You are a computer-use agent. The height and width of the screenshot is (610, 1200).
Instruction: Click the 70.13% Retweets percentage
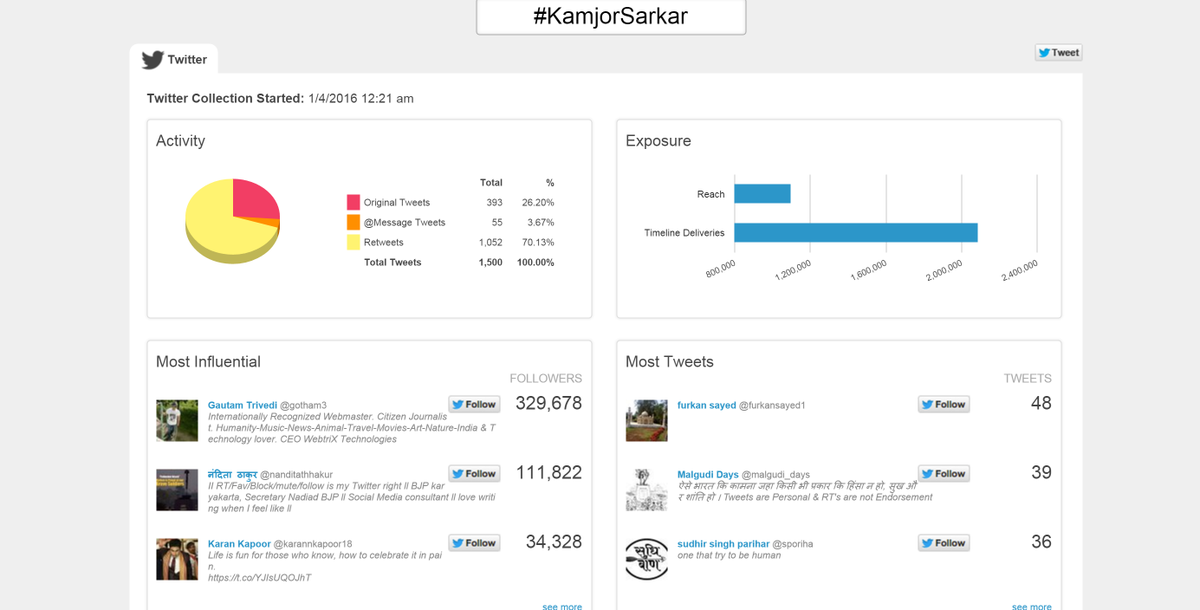(x=538, y=242)
